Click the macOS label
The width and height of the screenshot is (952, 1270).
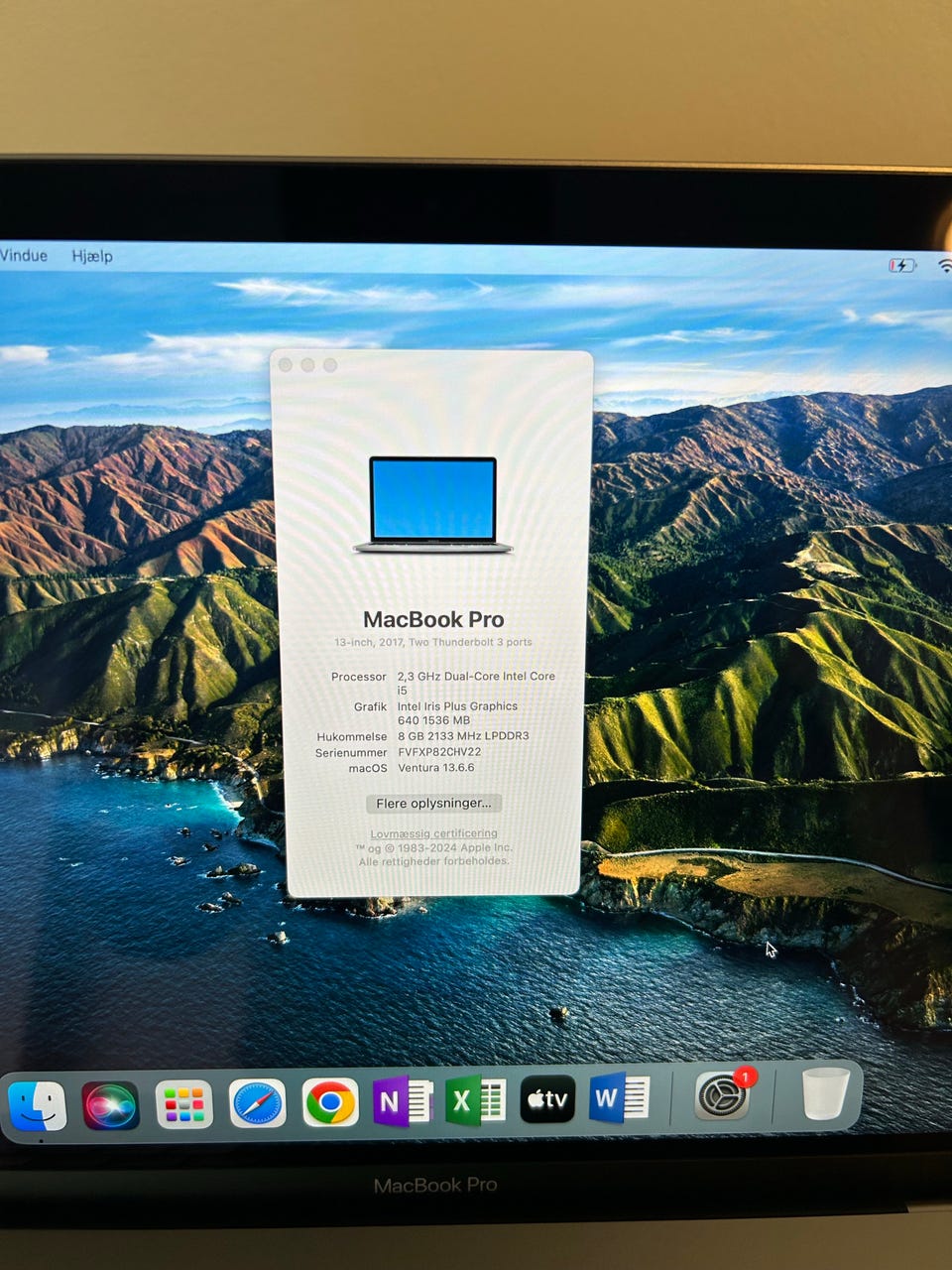tap(368, 768)
